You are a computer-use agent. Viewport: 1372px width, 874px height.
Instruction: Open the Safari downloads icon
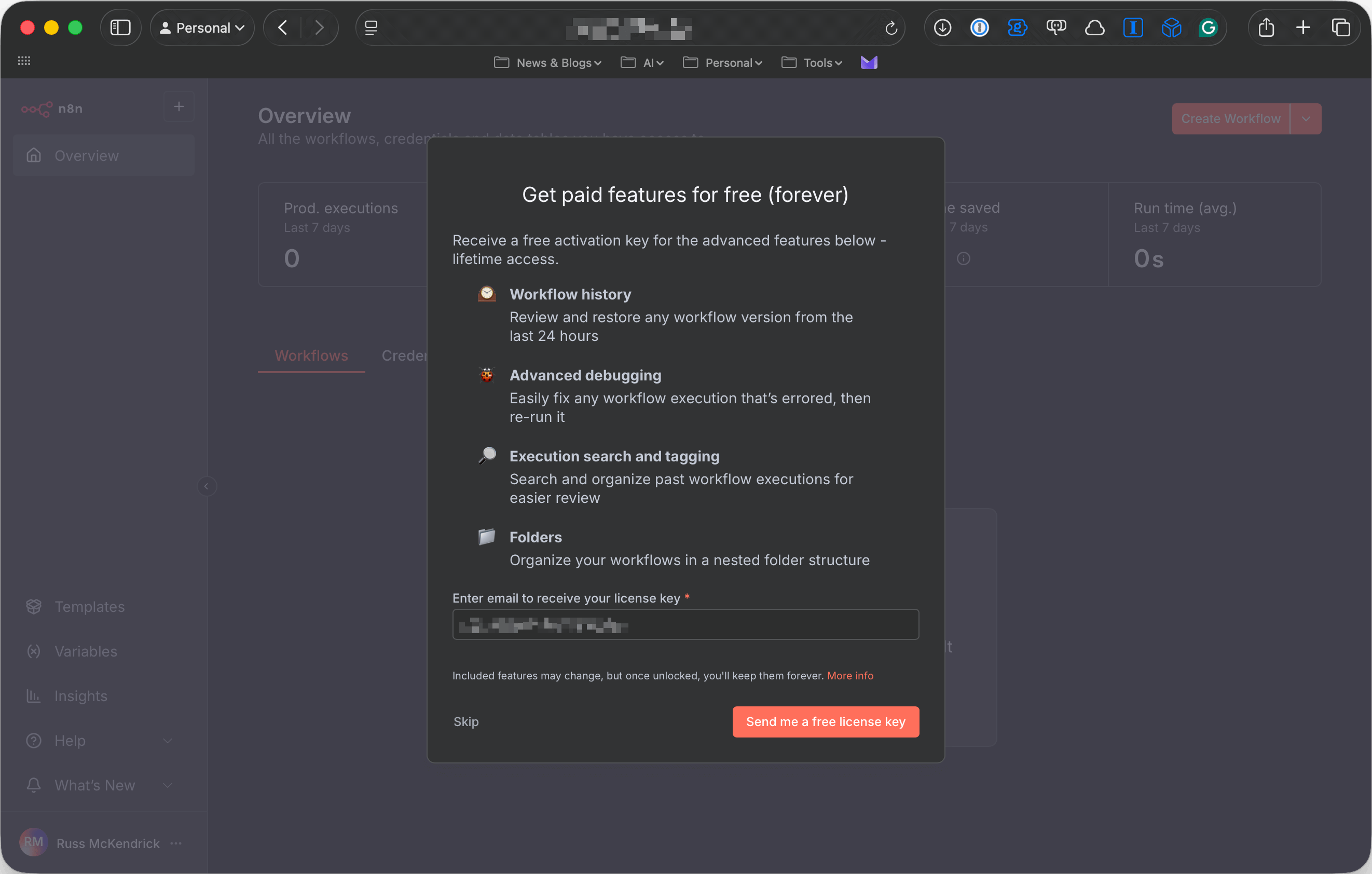coord(942,28)
